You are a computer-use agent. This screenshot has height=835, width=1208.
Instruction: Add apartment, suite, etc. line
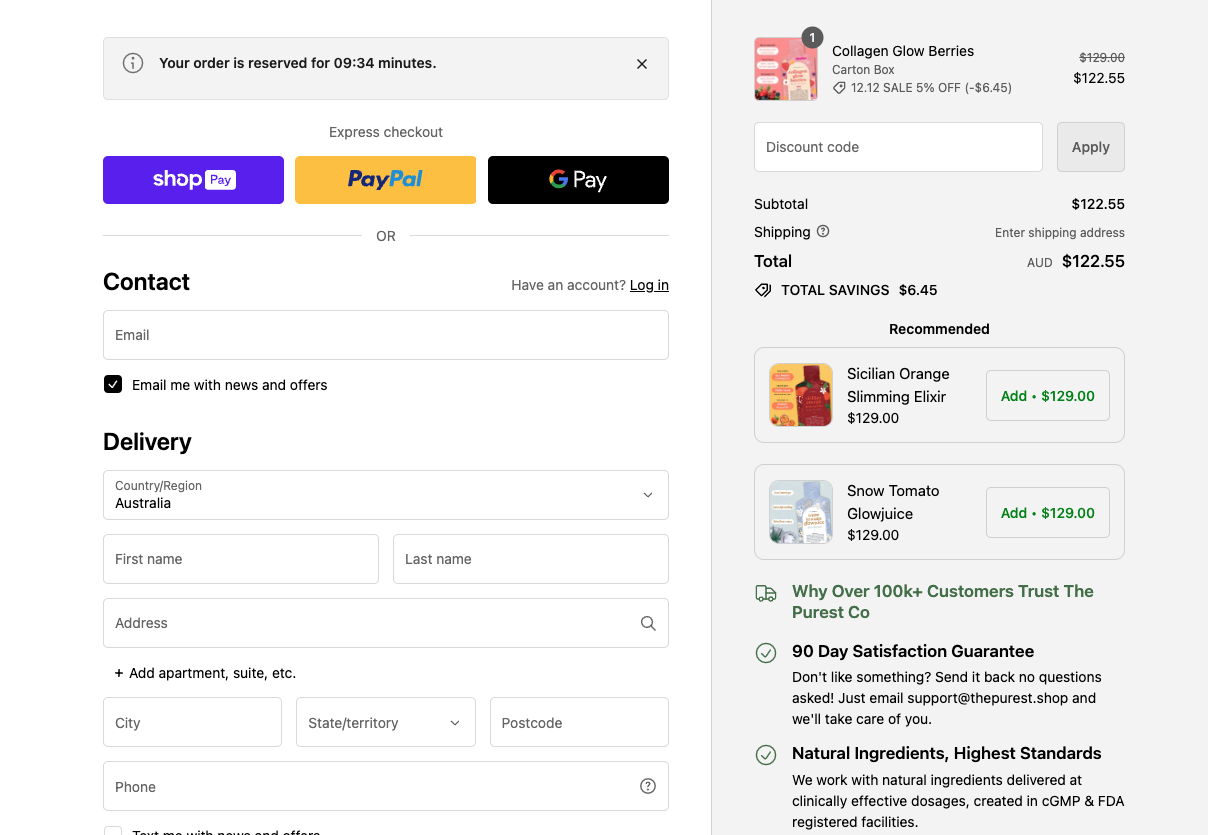click(205, 673)
